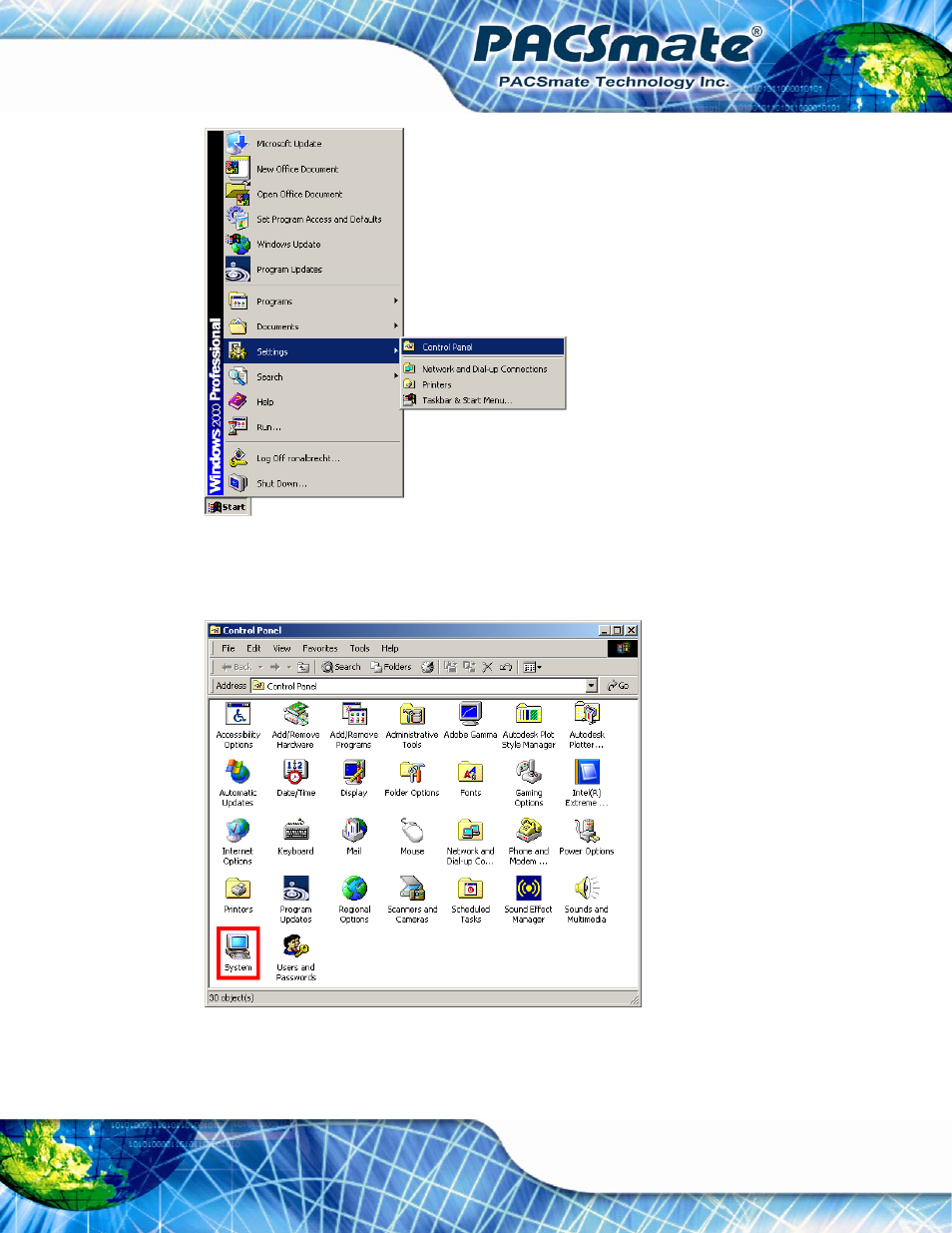Click the Go button beside address bar
952x1233 pixels.
point(619,686)
